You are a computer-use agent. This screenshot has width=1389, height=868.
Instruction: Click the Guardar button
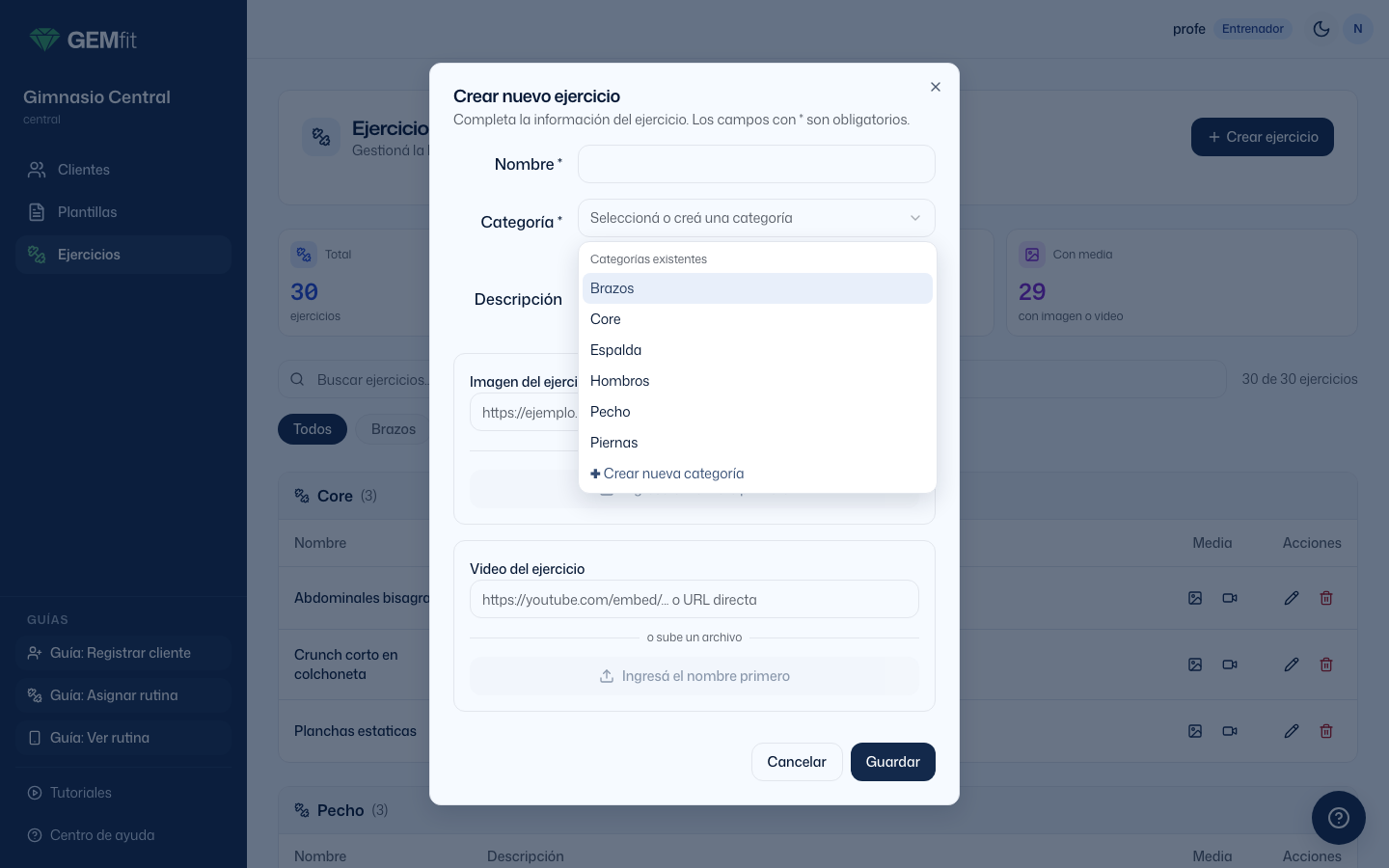[x=893, y=762]
